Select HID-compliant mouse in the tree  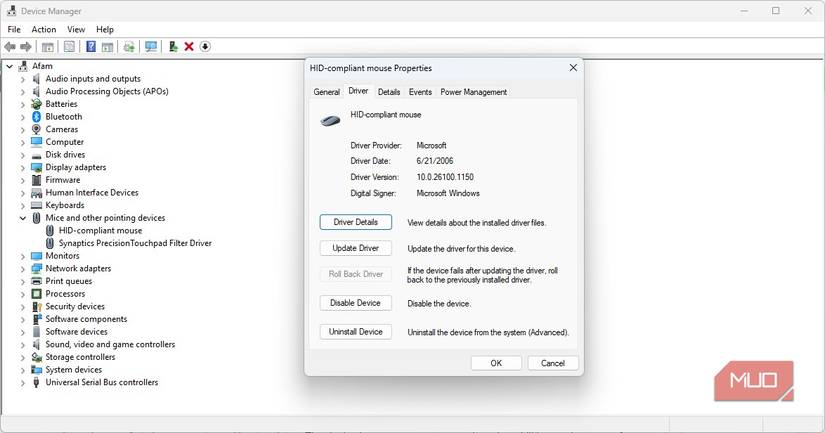click(x=100, y=230)
